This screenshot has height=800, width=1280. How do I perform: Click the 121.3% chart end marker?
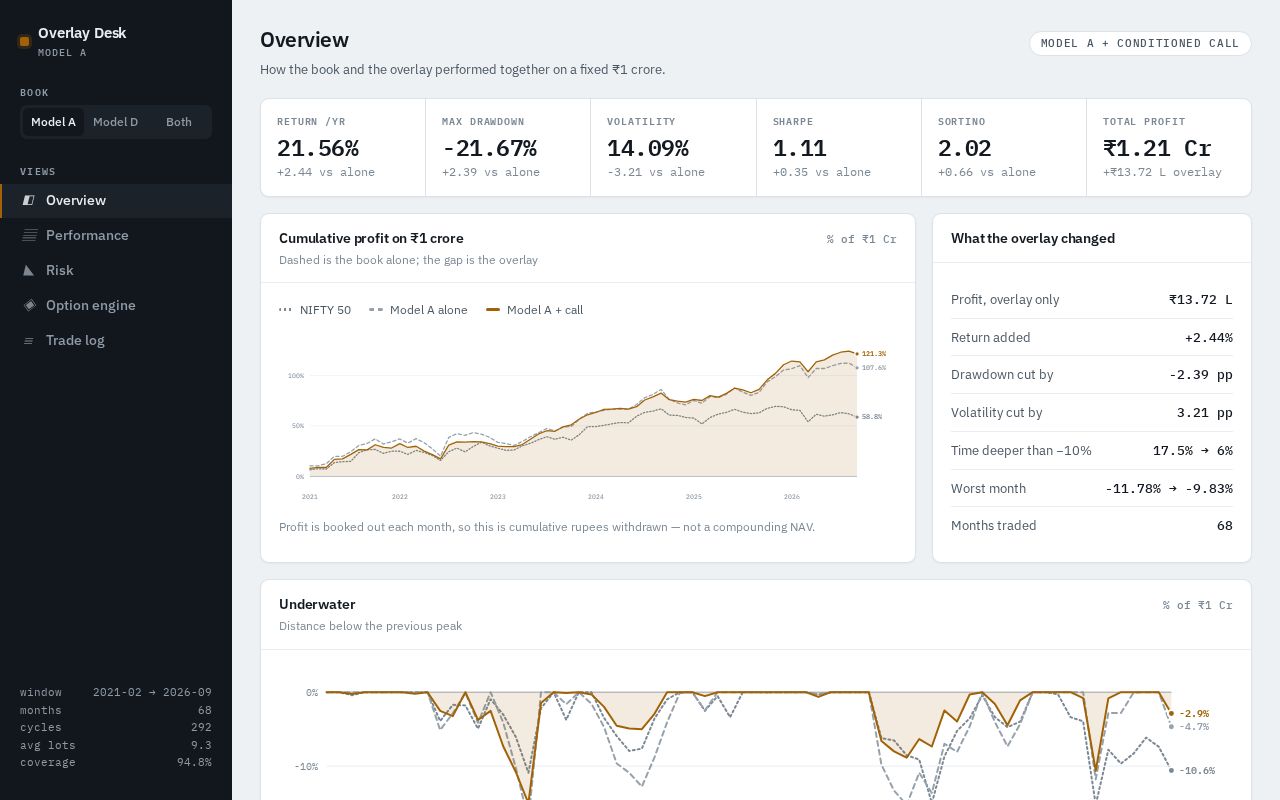871,353
